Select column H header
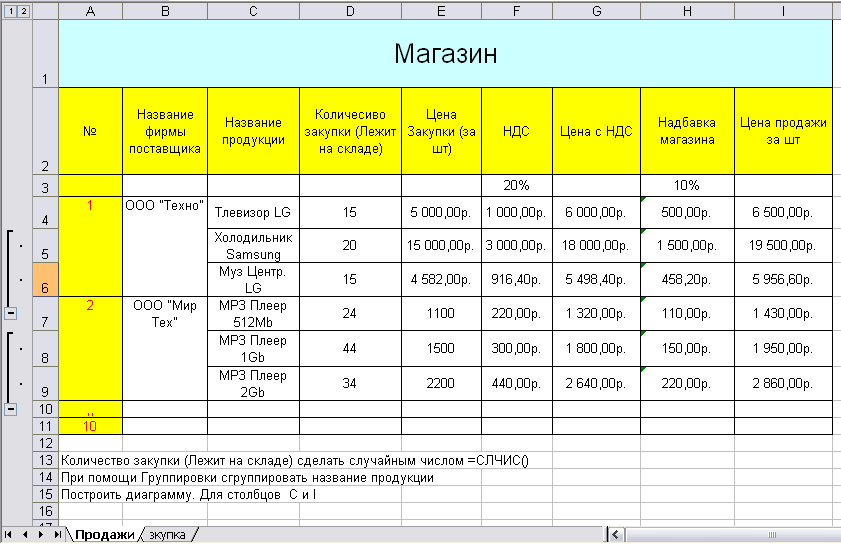This screenshot has width=841, height=544. (x=687, y=11)
